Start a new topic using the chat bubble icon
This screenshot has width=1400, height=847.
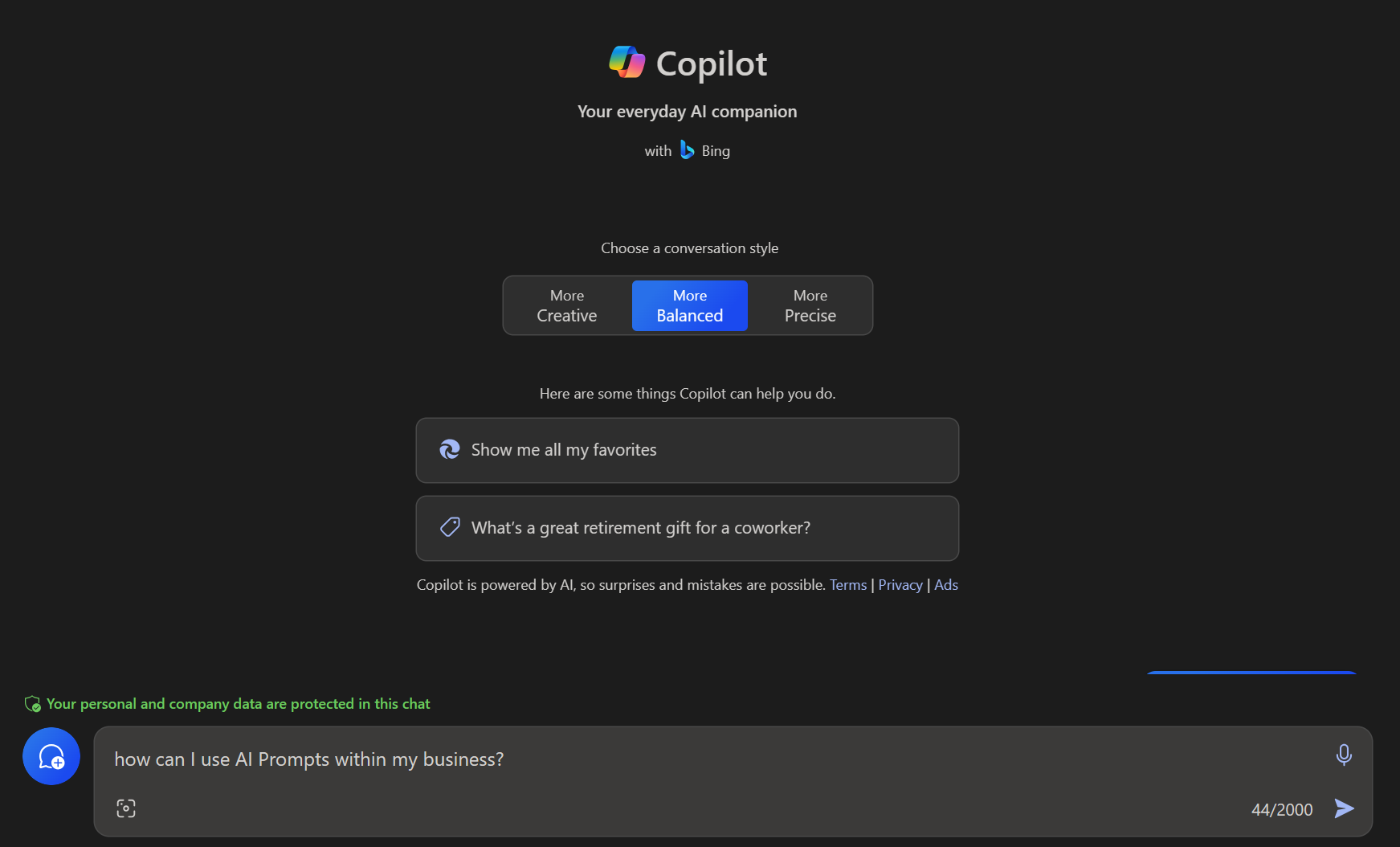coord(51,756)
